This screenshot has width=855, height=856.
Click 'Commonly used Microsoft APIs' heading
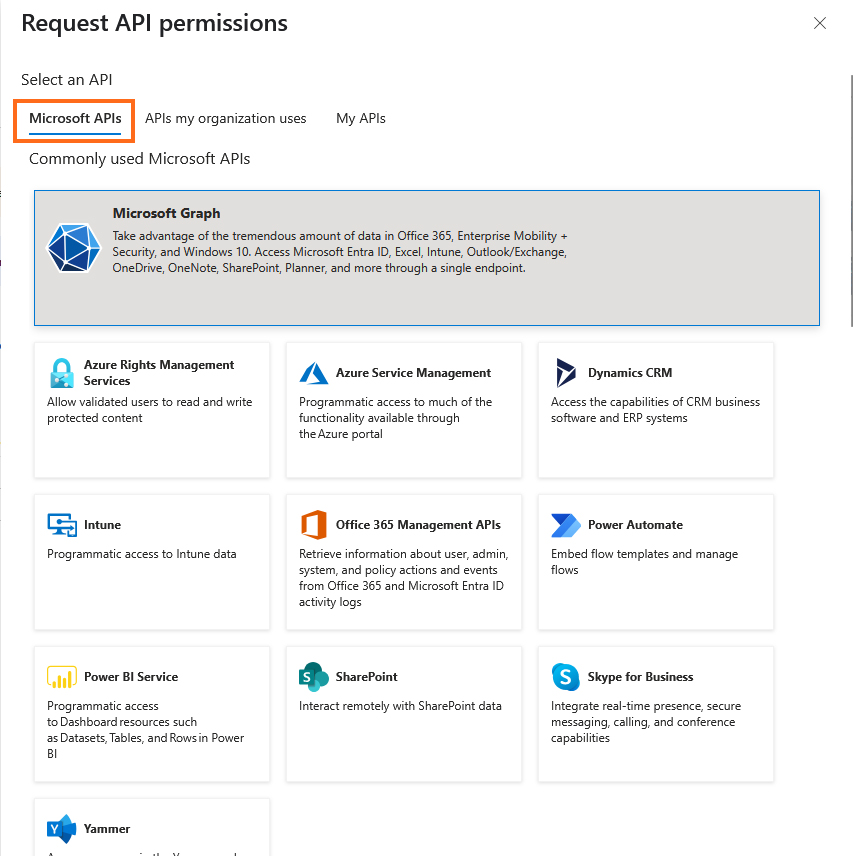(139, 159)
